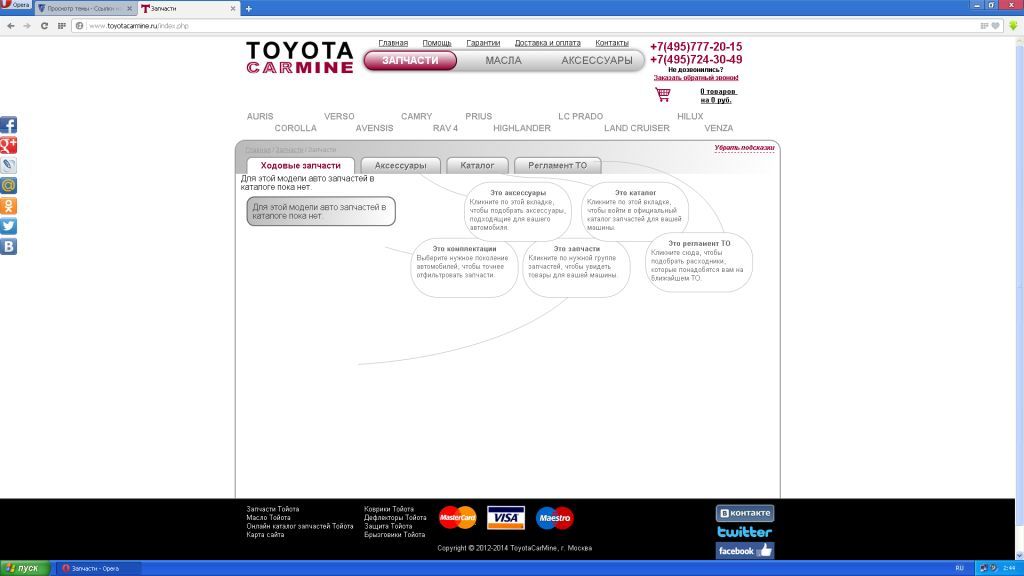Open a new browser tab

point(249,8)
